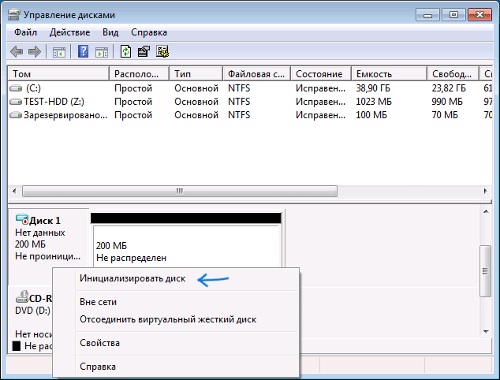
Task: Click the 100 МБ capacity cell
Action: pos(371,115)
